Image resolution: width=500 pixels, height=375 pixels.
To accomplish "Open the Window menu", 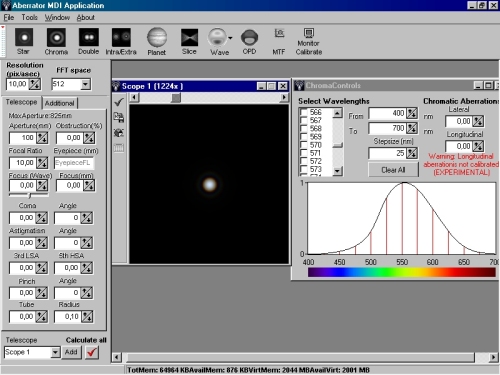I will click(57, 18).
